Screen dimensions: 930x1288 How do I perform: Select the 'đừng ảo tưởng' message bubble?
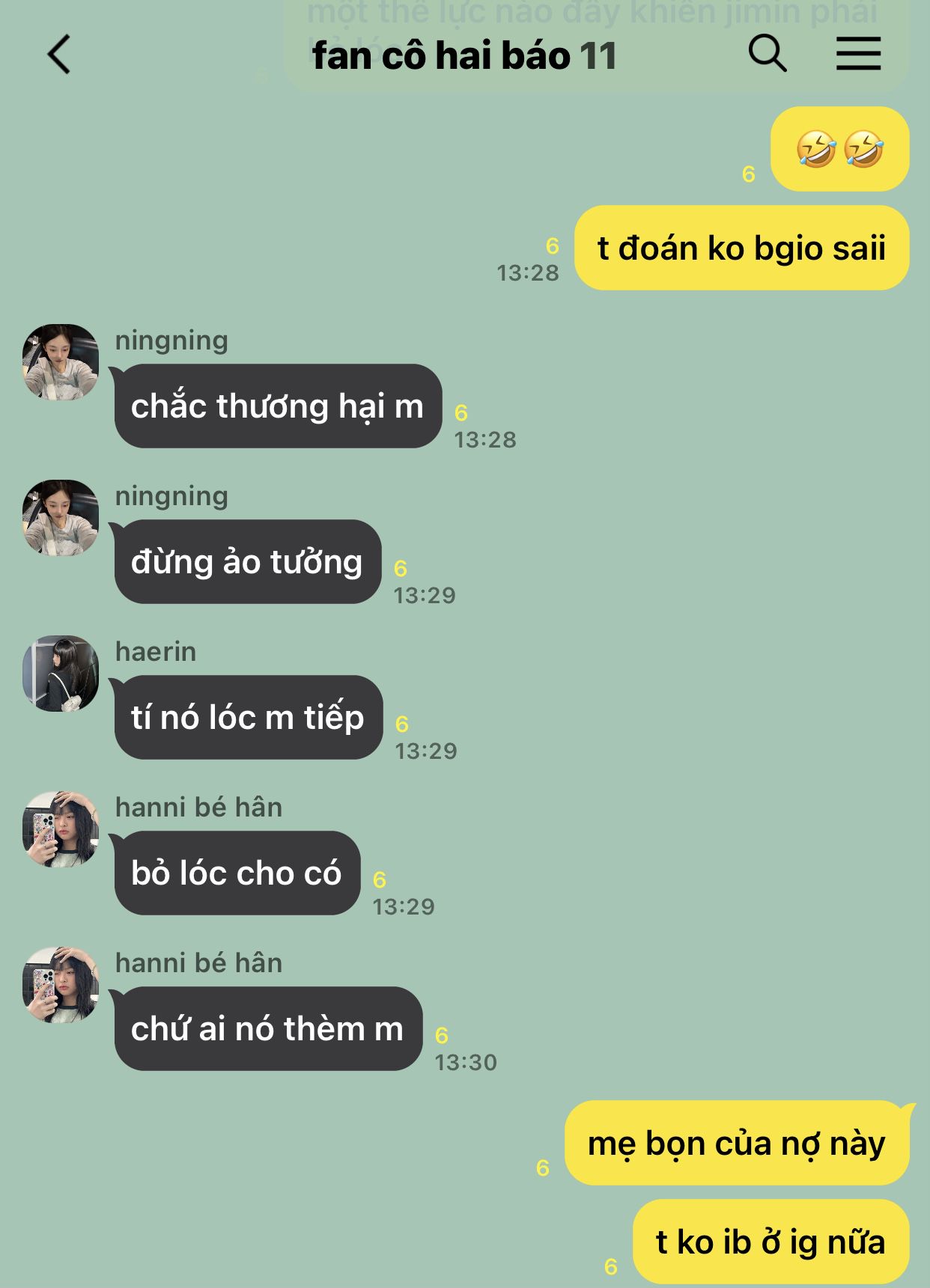coord(247,562)
